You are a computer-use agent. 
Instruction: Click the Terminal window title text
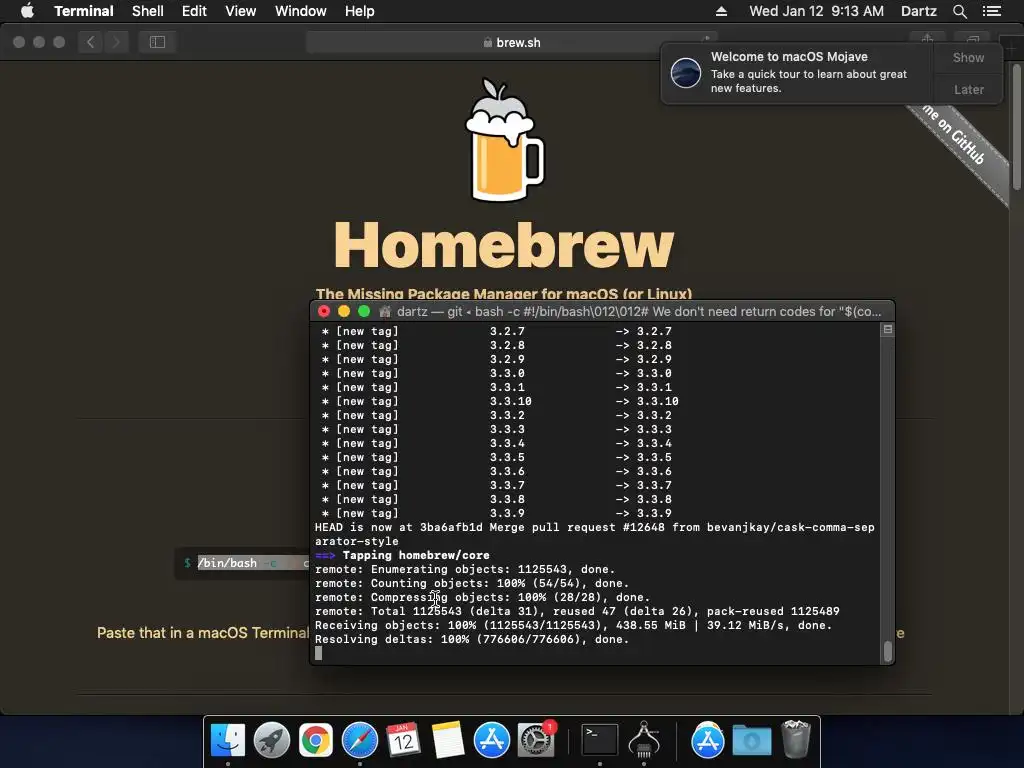pyautogui.click(x=639, y=312)
